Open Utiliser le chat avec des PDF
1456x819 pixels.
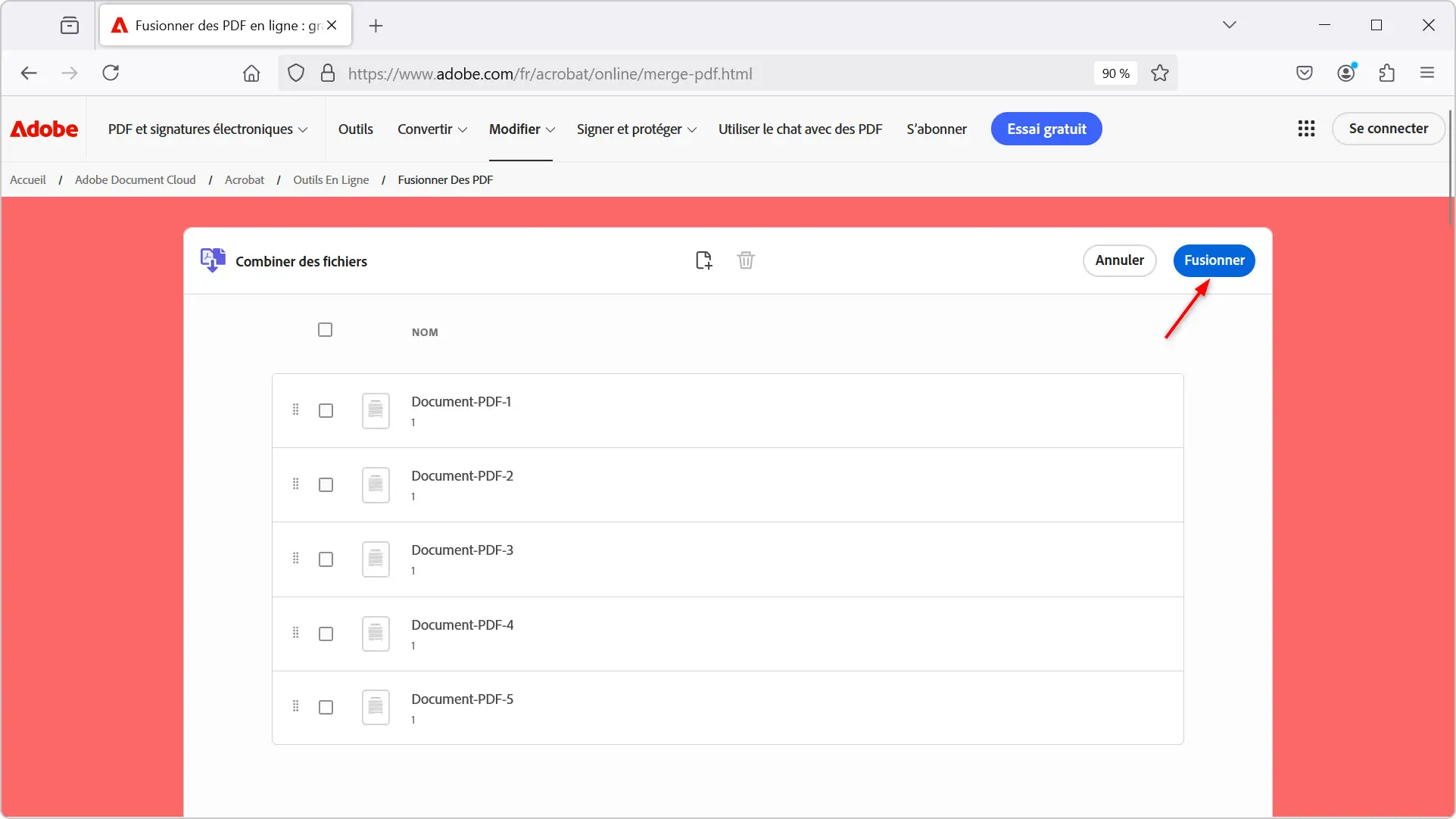click(x=800, y=129)
